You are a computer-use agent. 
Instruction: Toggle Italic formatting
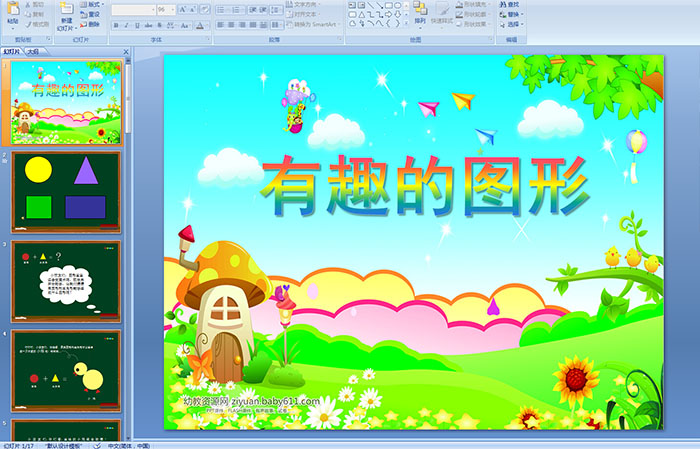[x=127, y=25]
